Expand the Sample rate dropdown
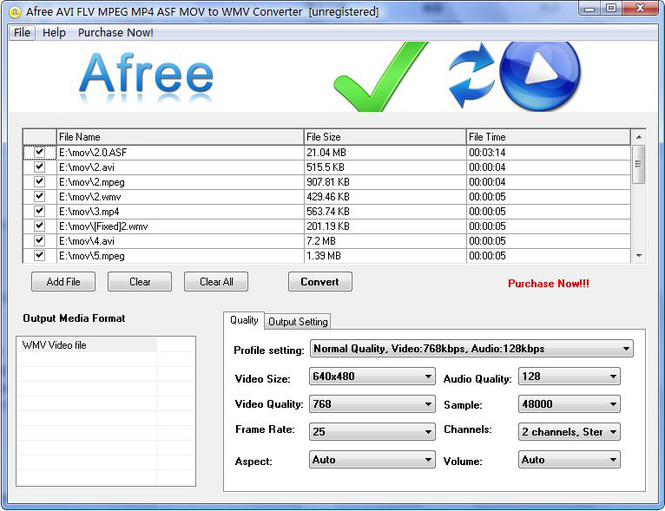 pyautogui.click(x=569, y=404)
